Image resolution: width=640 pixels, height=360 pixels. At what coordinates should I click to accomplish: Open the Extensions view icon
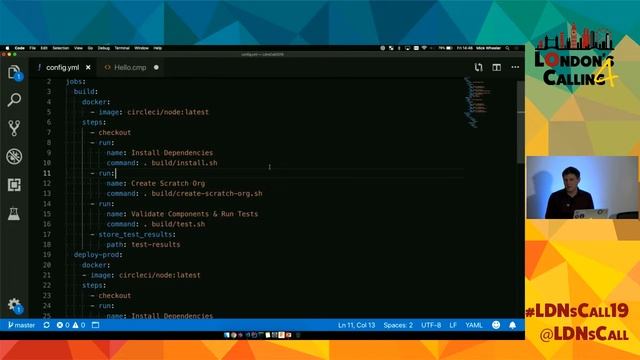pyautogui.click(x=14, y=185)
